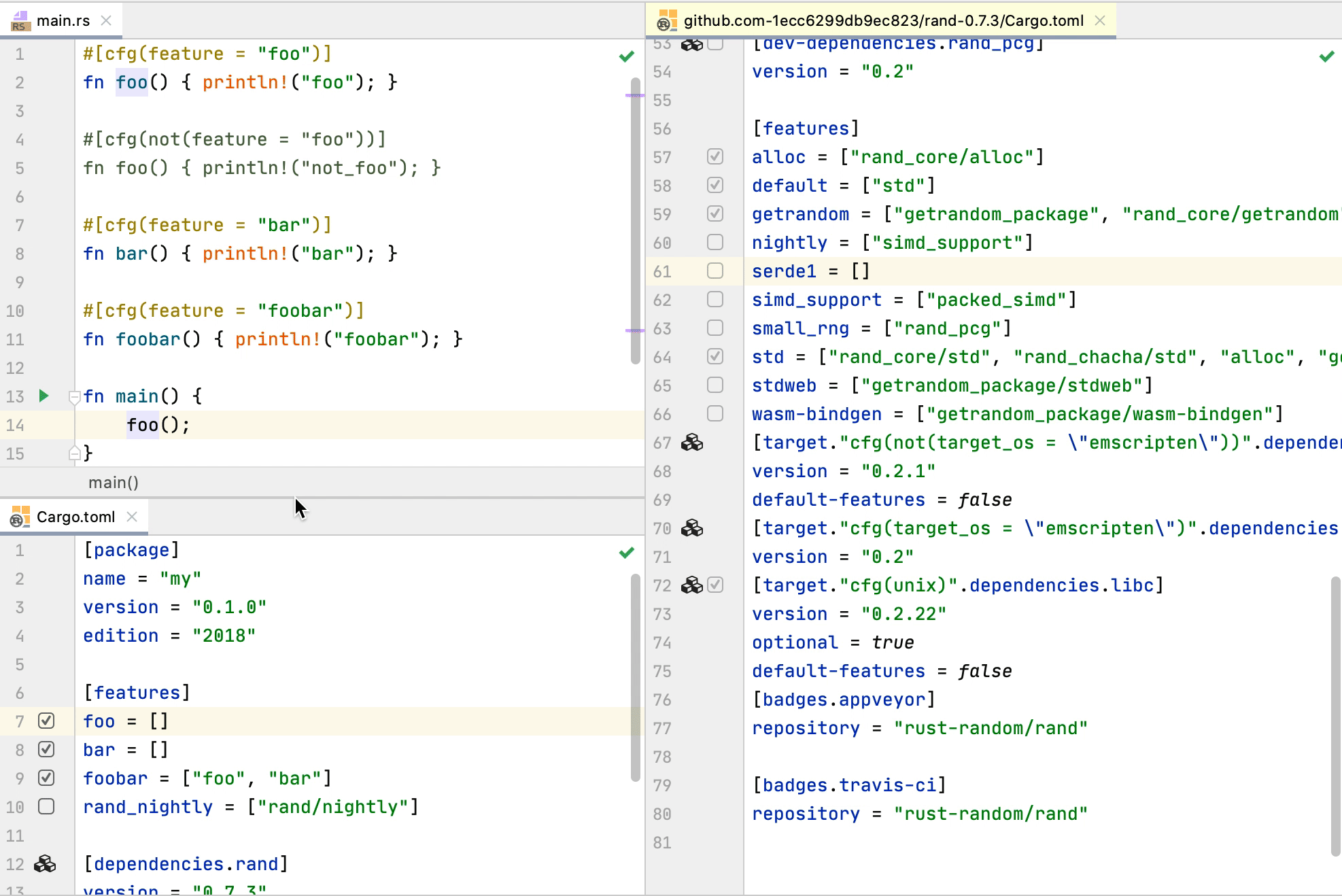Enable the nightly feature checkbox
This screenshot has width=1342, height=896.
click(715, 242)
